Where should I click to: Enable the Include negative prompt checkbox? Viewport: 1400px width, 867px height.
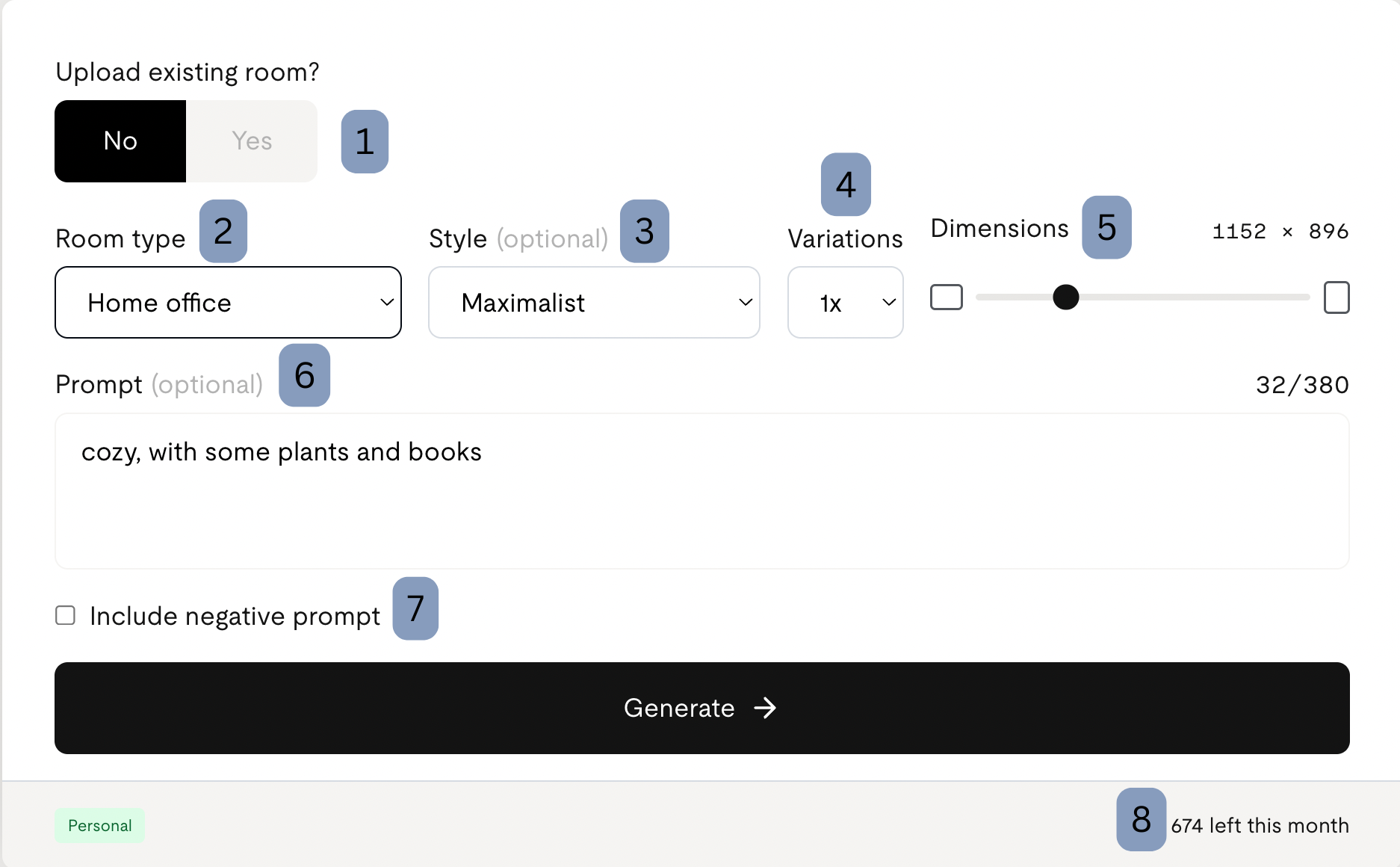(x=66, y=615)
